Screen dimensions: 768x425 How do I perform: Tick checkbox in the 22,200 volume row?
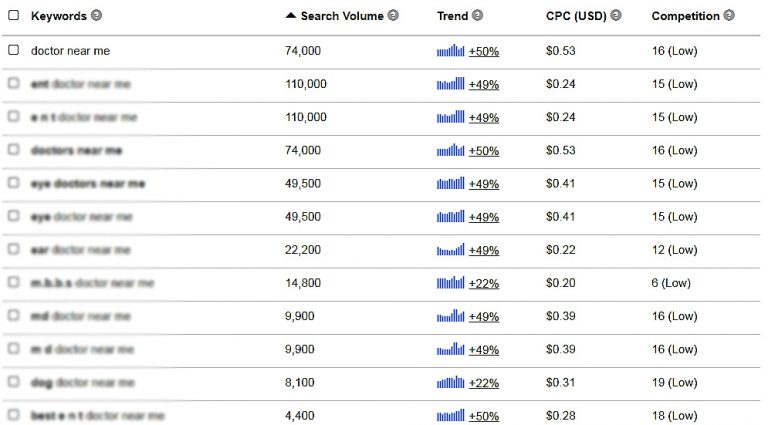14,249
